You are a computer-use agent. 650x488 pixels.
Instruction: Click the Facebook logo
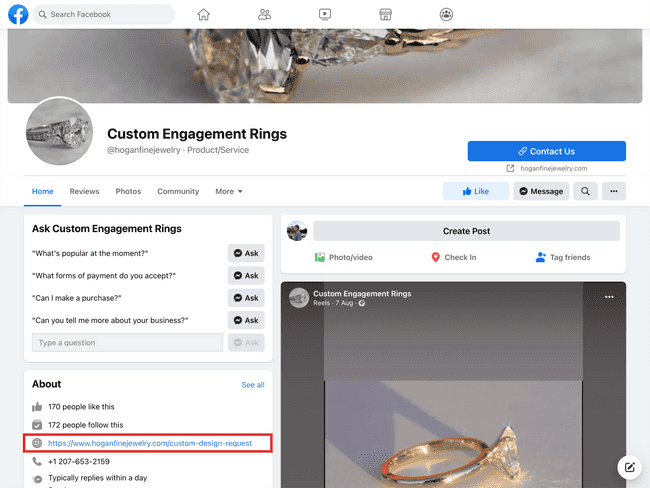(18, 14)
